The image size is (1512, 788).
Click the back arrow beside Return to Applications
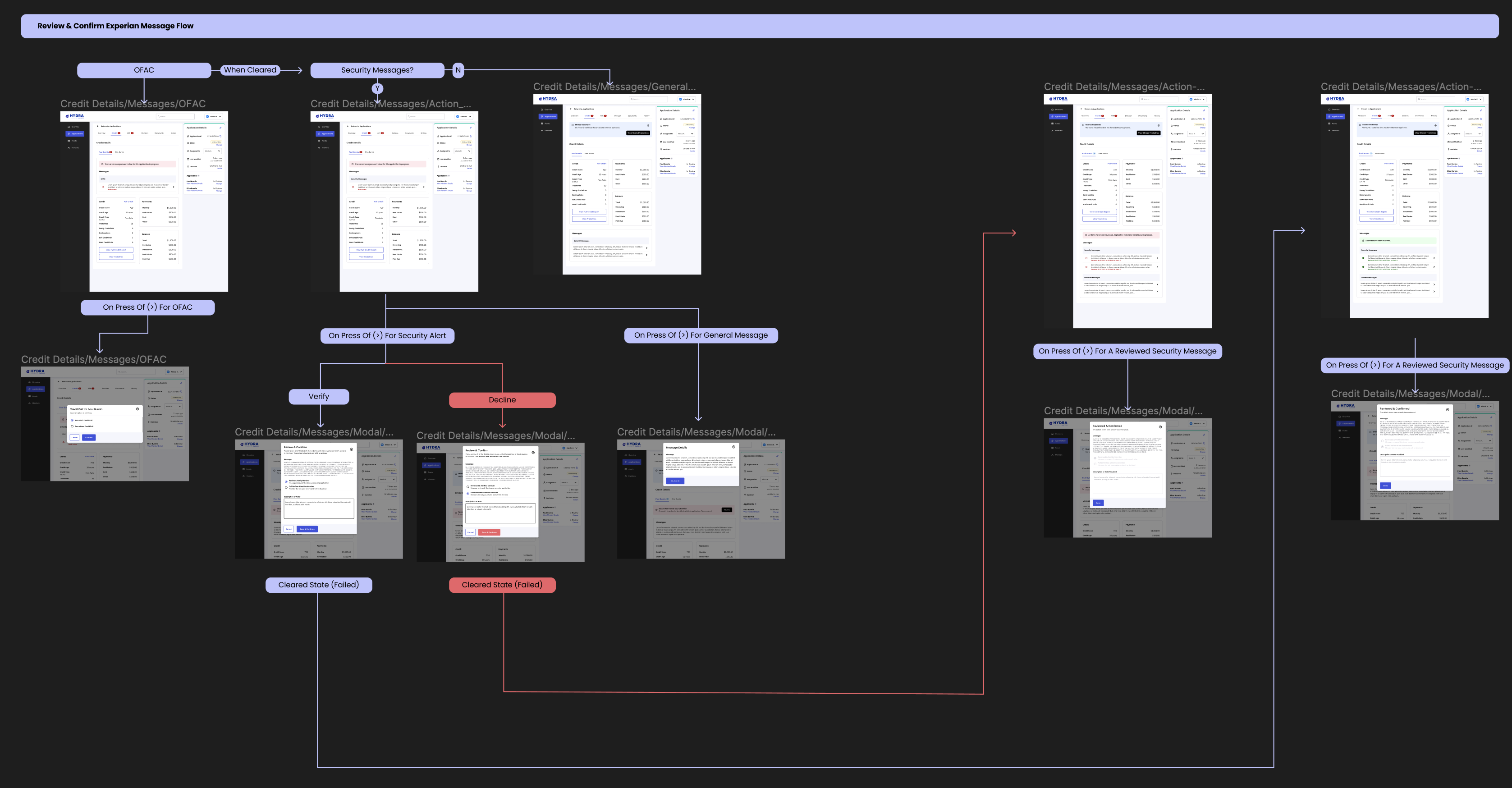pyautogui.click(x=97, y=127)
